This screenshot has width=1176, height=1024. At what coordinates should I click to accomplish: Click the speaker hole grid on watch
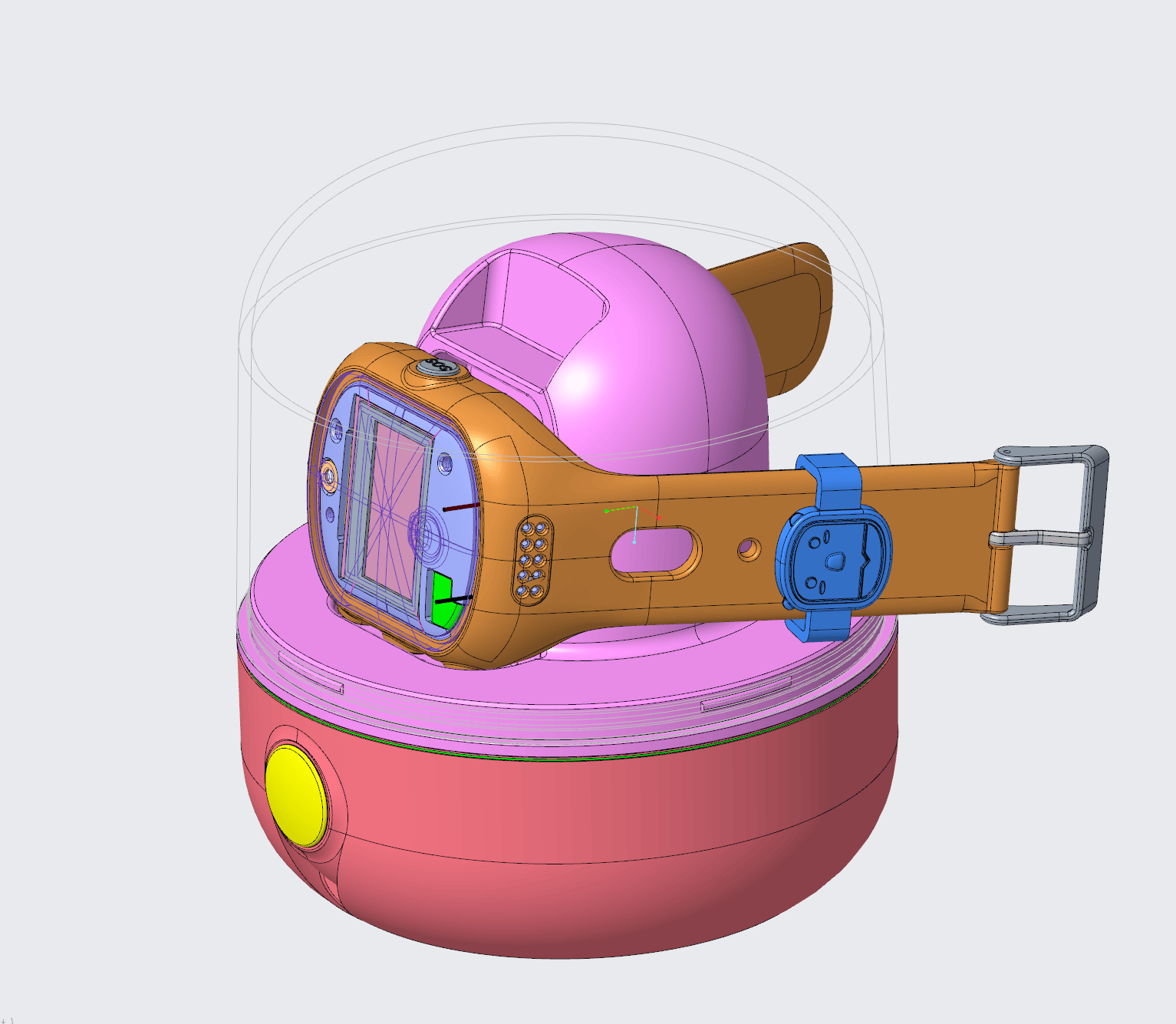(533, 559)
